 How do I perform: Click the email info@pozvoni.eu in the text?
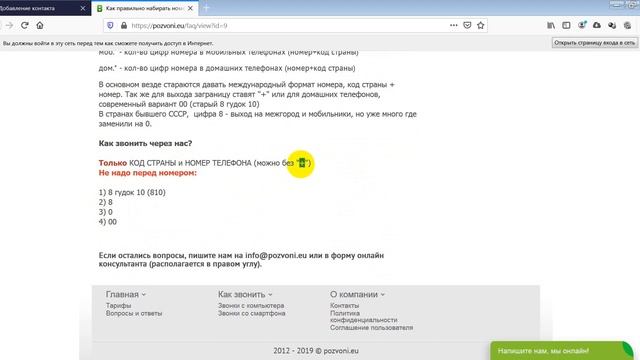pos(276,256)
